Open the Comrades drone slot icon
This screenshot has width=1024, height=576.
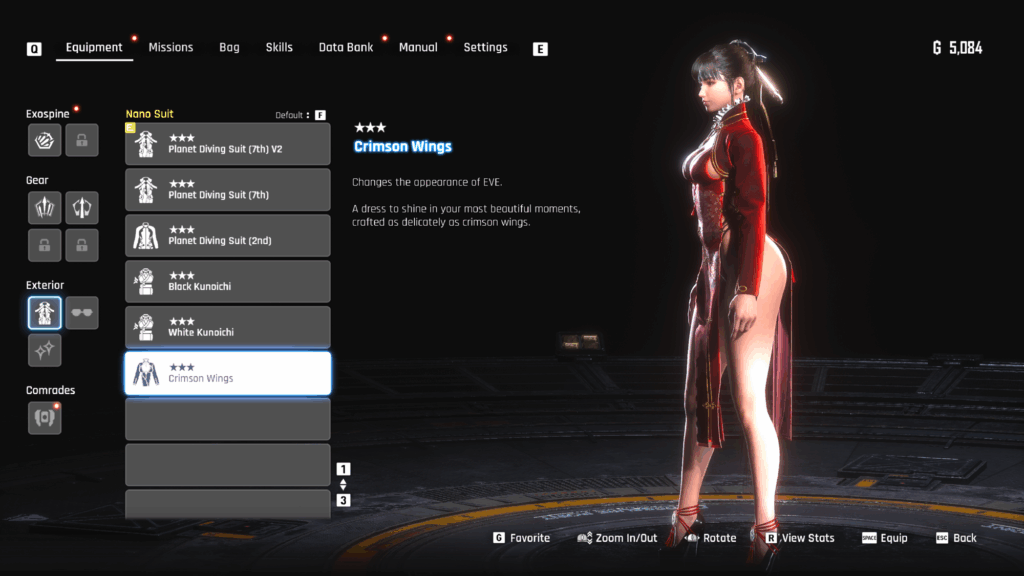pos(44,418)
